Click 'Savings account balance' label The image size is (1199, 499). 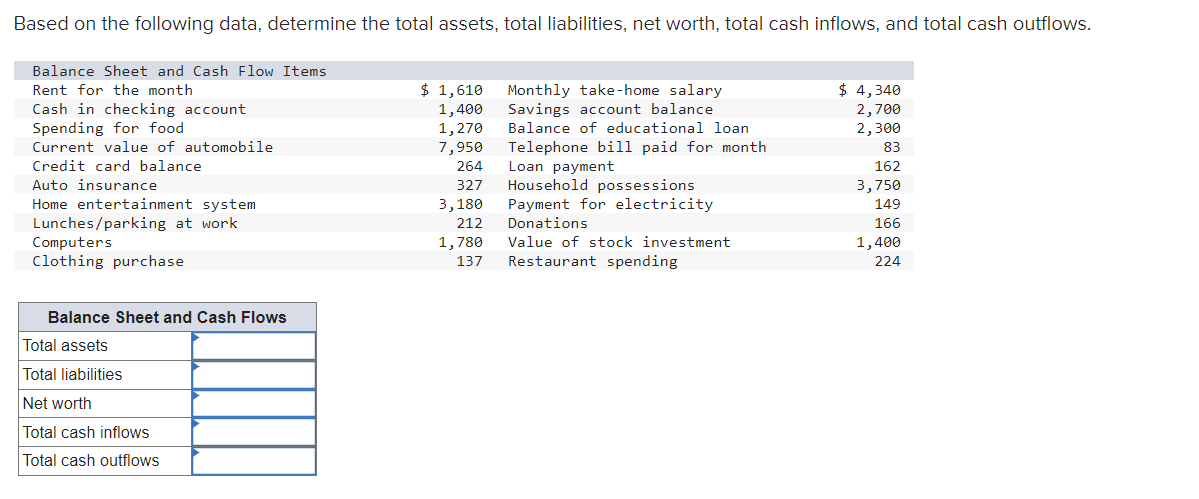coord(610,109)
